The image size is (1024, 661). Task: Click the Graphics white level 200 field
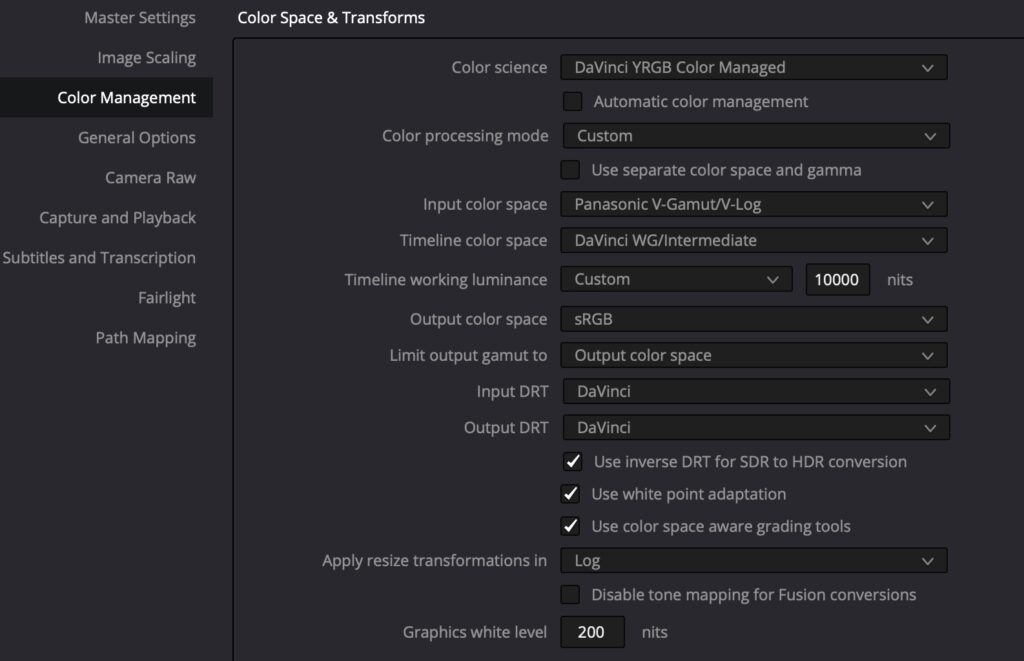tap(592, 632)
